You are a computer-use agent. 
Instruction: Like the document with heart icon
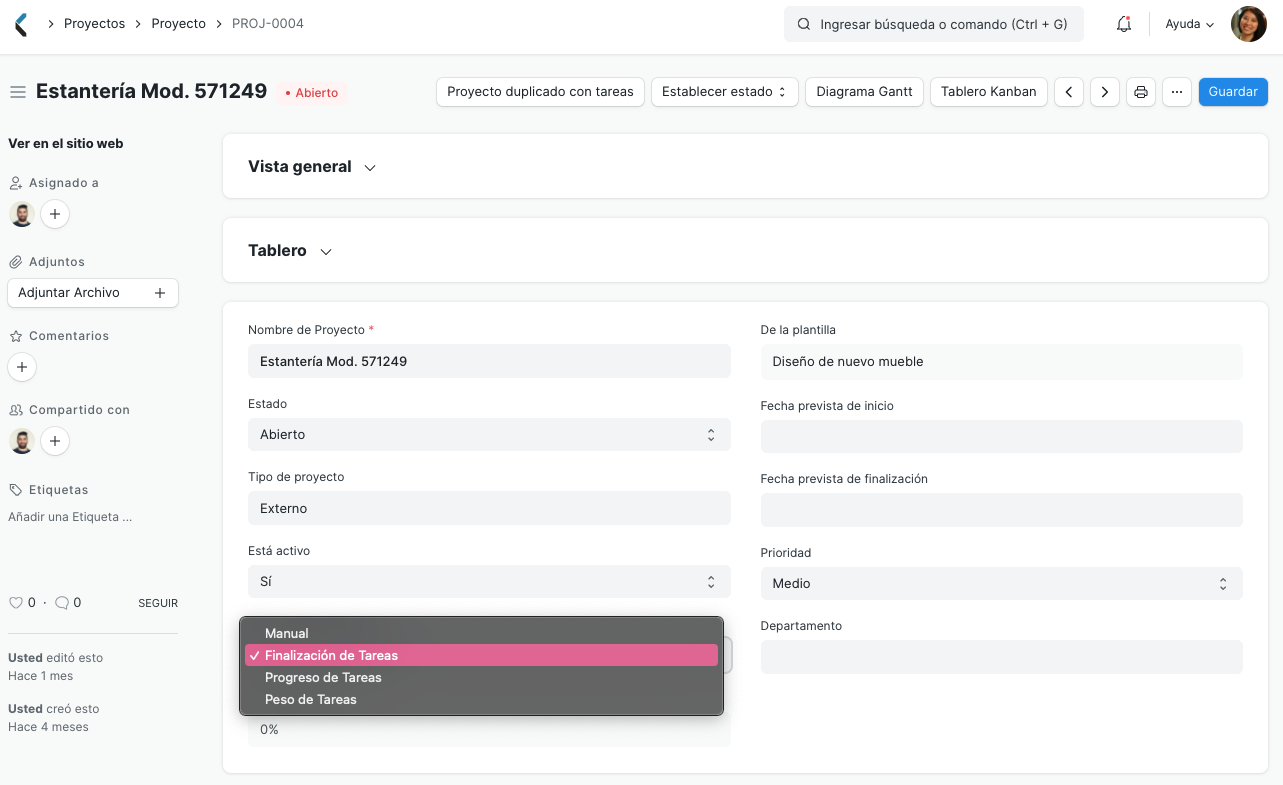click(15, 603)
